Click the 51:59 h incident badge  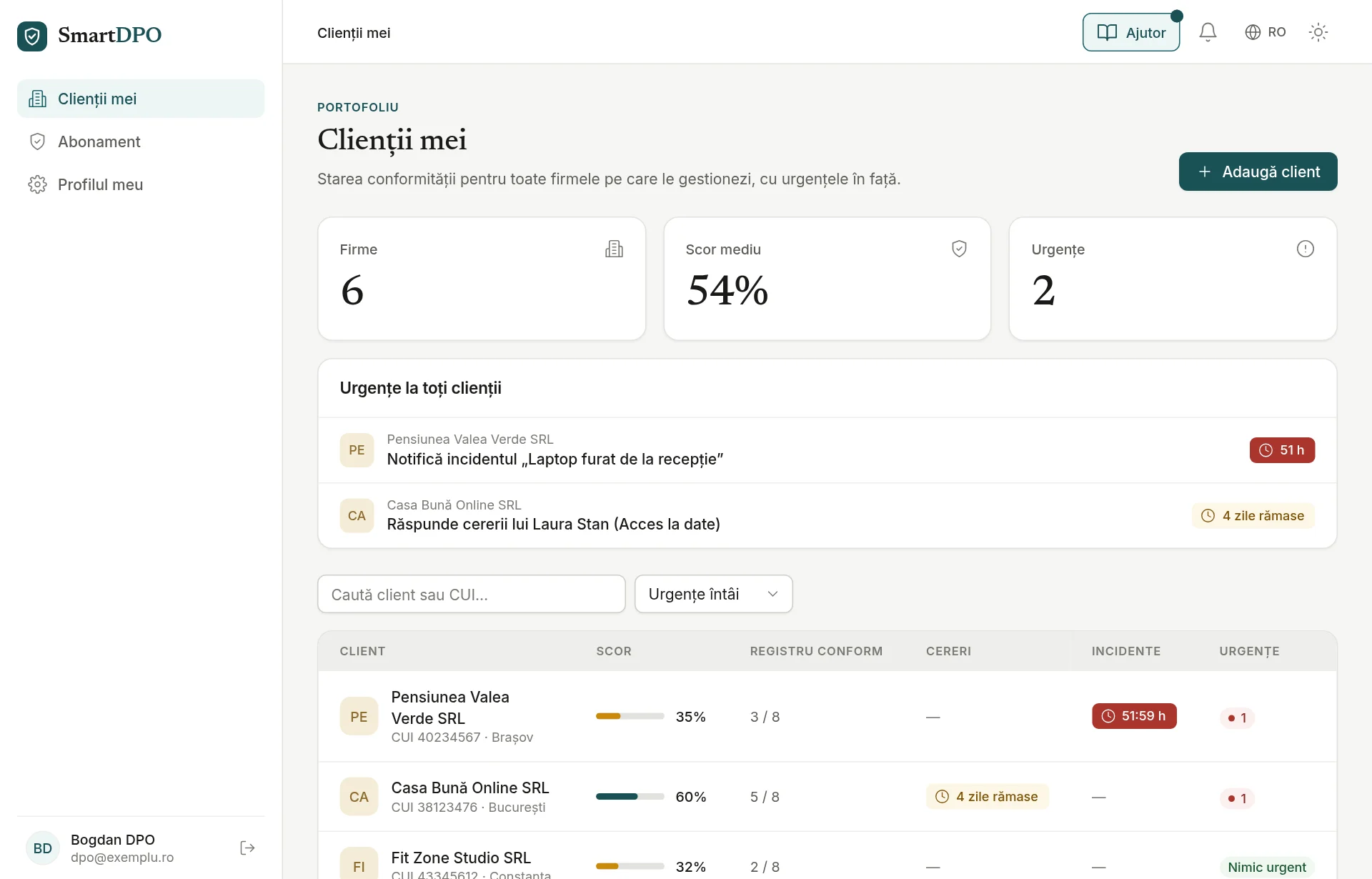pyautogui.click(x=1134, y=716)
